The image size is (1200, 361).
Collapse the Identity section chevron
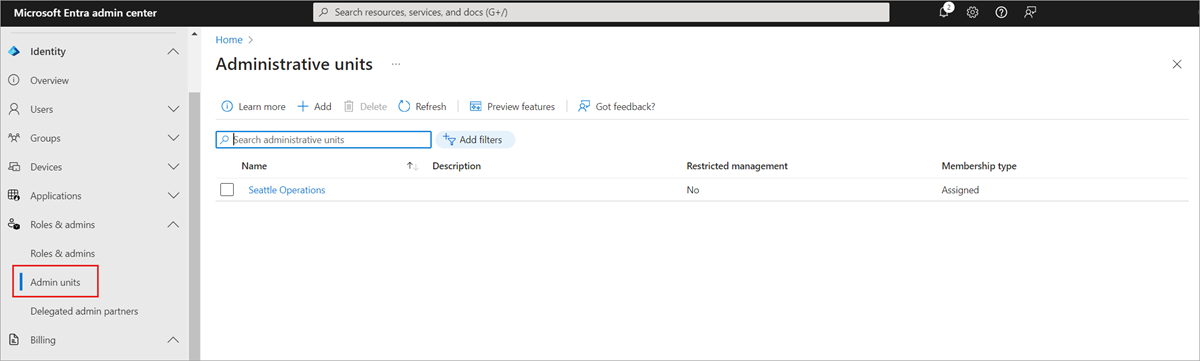pyautogui.click(x=173, y=51)
